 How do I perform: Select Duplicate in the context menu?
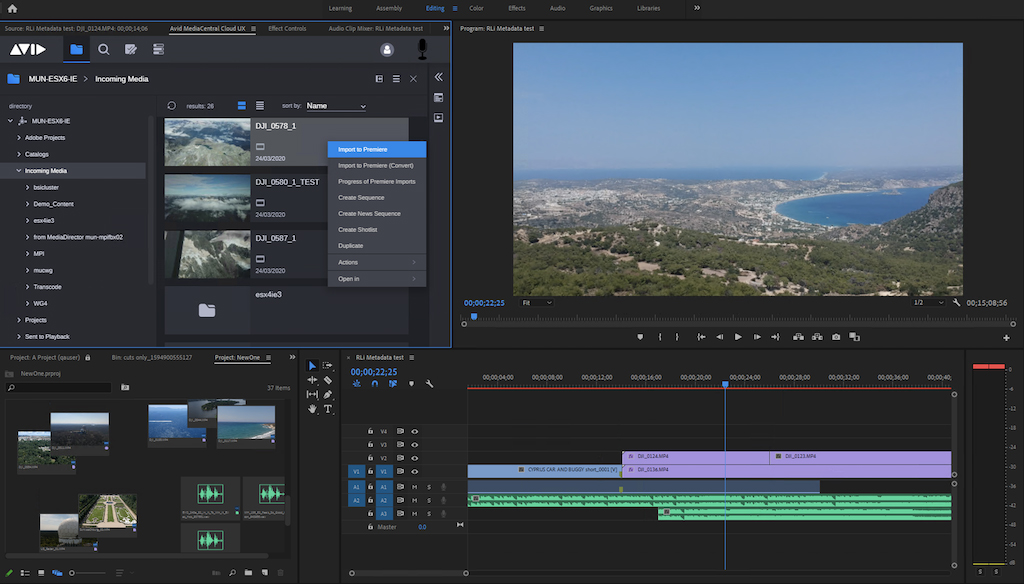377,246
